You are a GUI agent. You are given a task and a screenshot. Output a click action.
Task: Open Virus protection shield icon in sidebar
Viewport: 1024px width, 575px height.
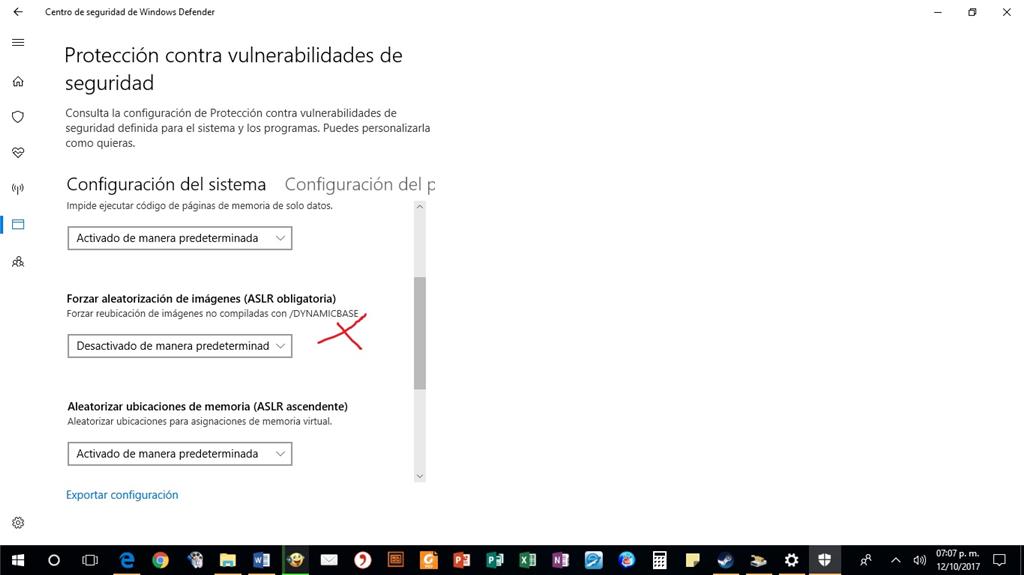pyautogui.click(x=18, y=117)
